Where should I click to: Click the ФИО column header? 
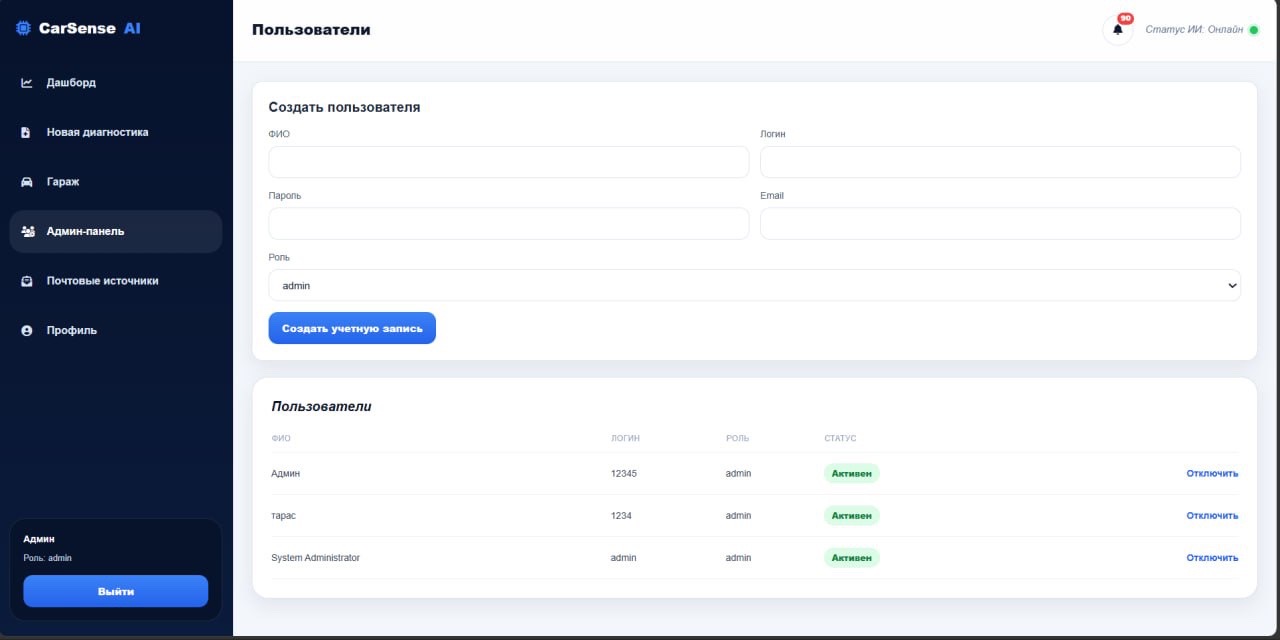click(x=281, y=439)
